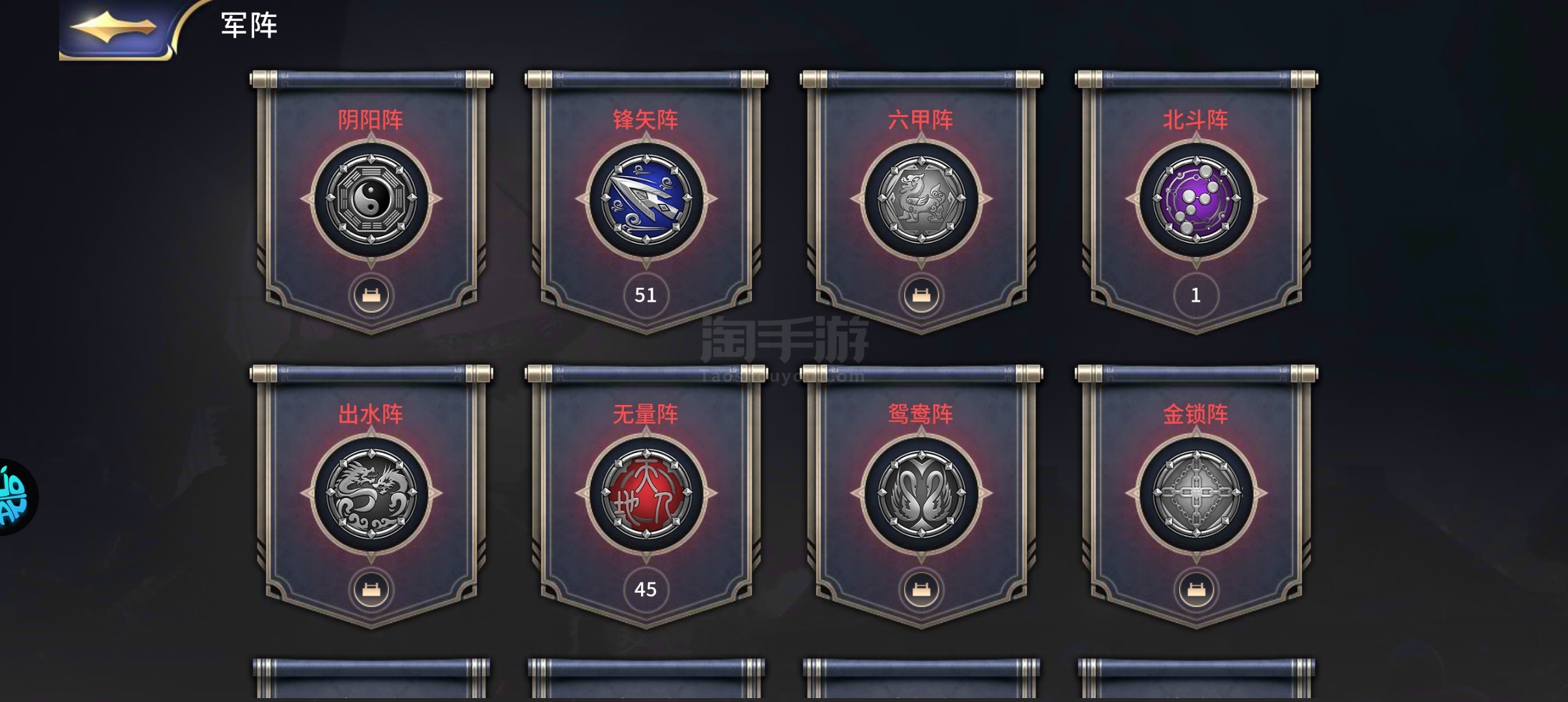Click the lock badge under 金锁阵
The width and height of the screenshot is (1568, 702).
coord(1196,590)
